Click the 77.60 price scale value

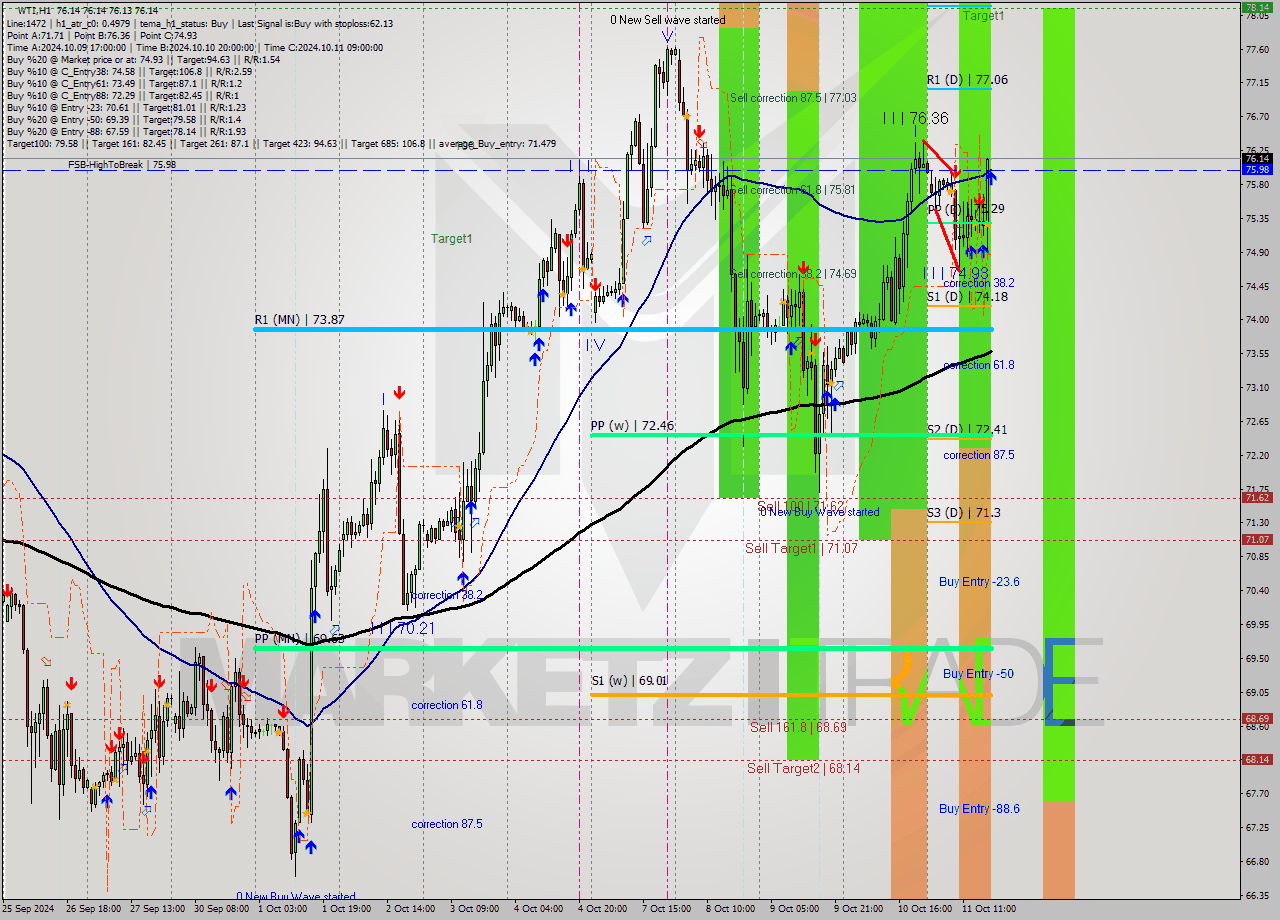coord(1257,49)
